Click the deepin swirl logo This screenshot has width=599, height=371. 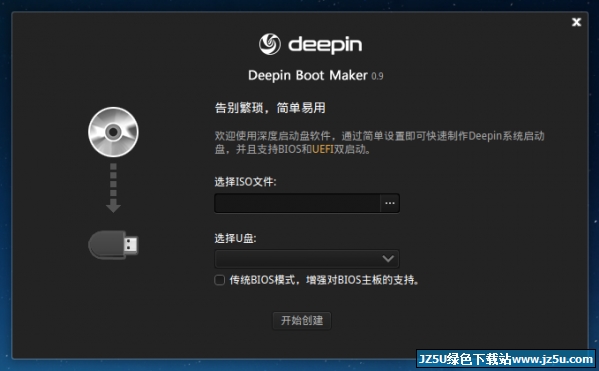(270, 44)
